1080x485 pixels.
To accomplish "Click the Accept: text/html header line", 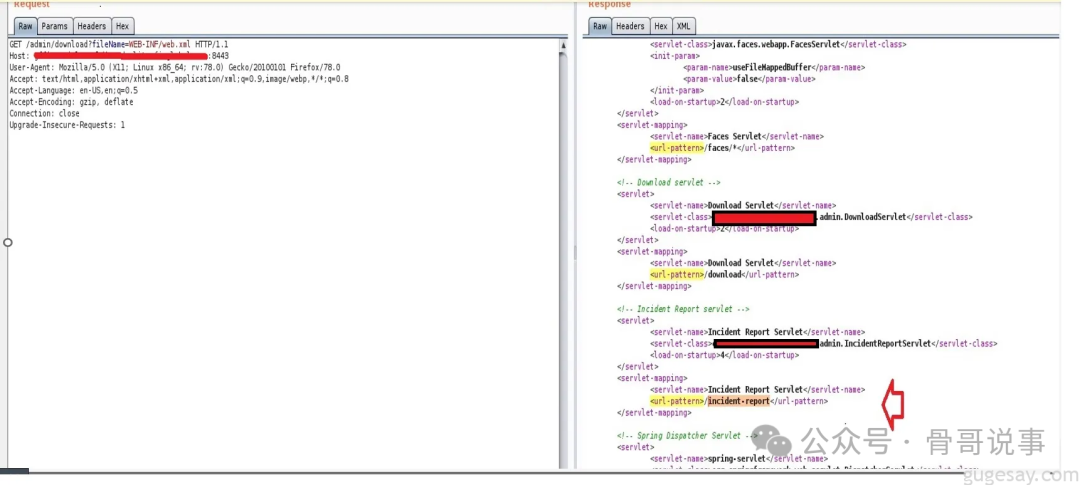I will tap(178, 79).
